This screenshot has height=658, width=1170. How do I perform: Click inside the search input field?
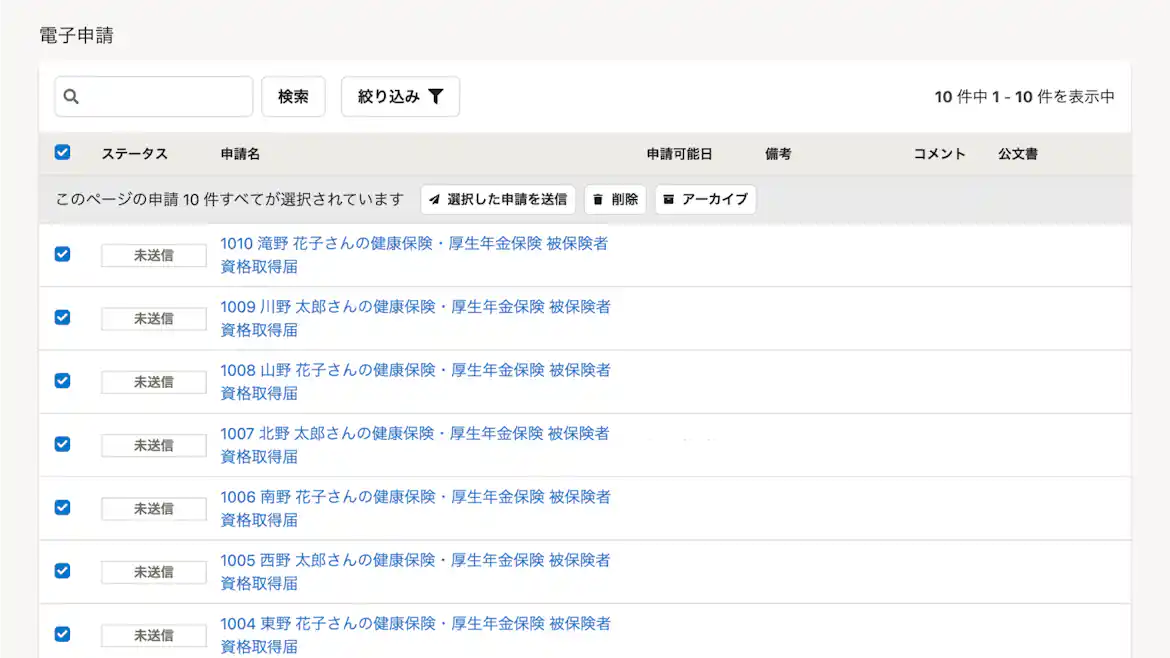[160, 96]
